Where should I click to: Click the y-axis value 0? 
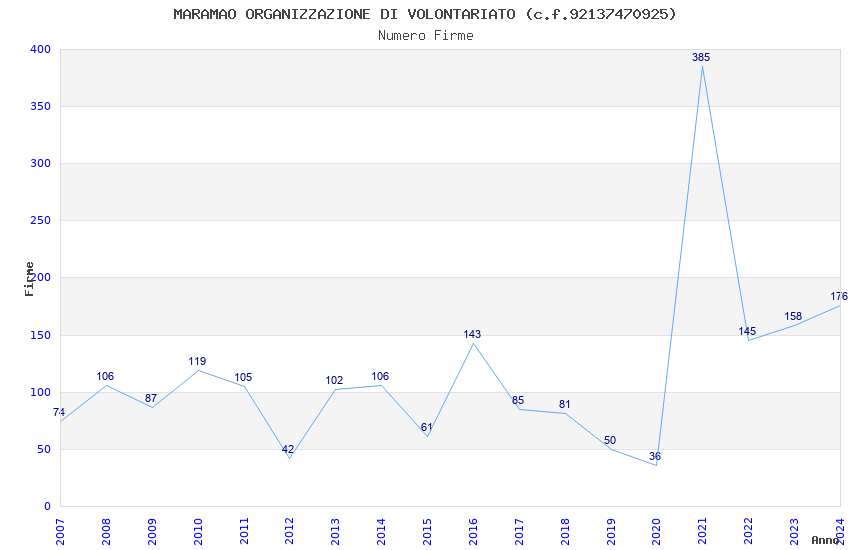48,506
